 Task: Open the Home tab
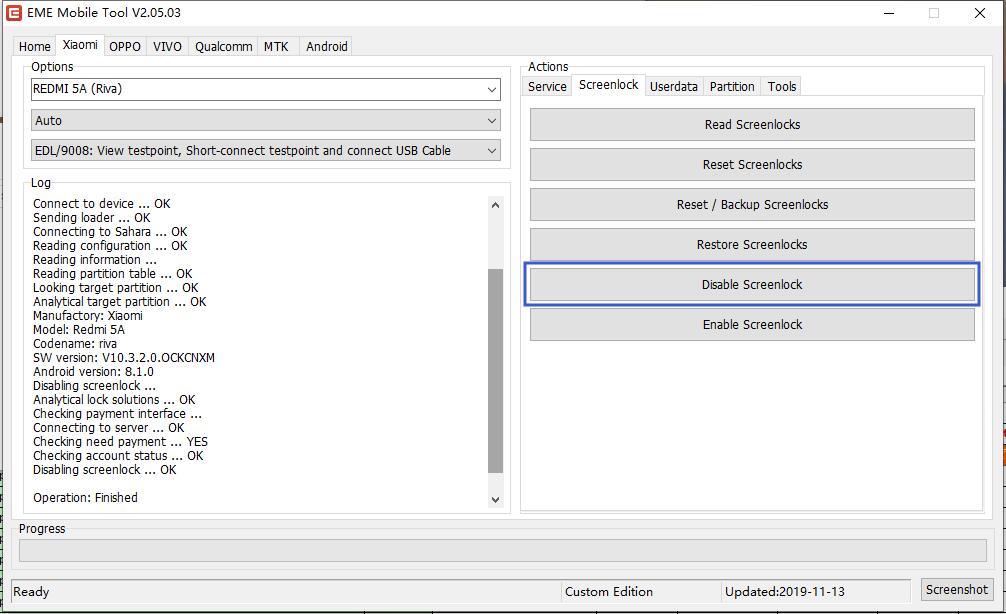coord(35,46)
